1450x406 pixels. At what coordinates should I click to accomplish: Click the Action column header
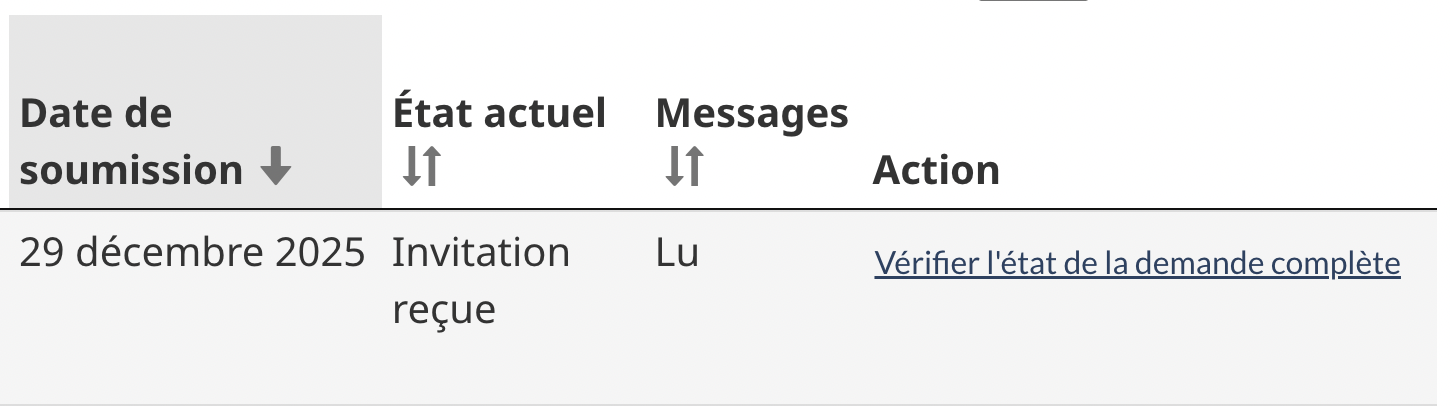(936, 170)
